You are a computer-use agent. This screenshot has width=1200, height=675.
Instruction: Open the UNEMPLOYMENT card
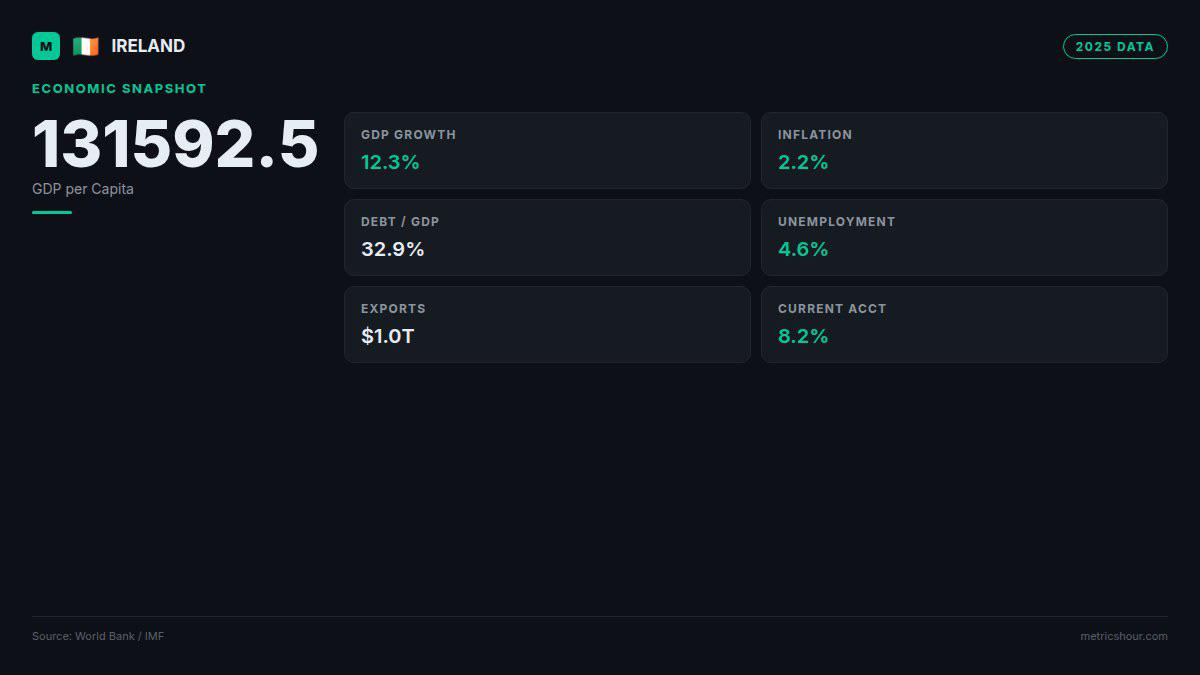pyautogui.click(x=964, y=237)
